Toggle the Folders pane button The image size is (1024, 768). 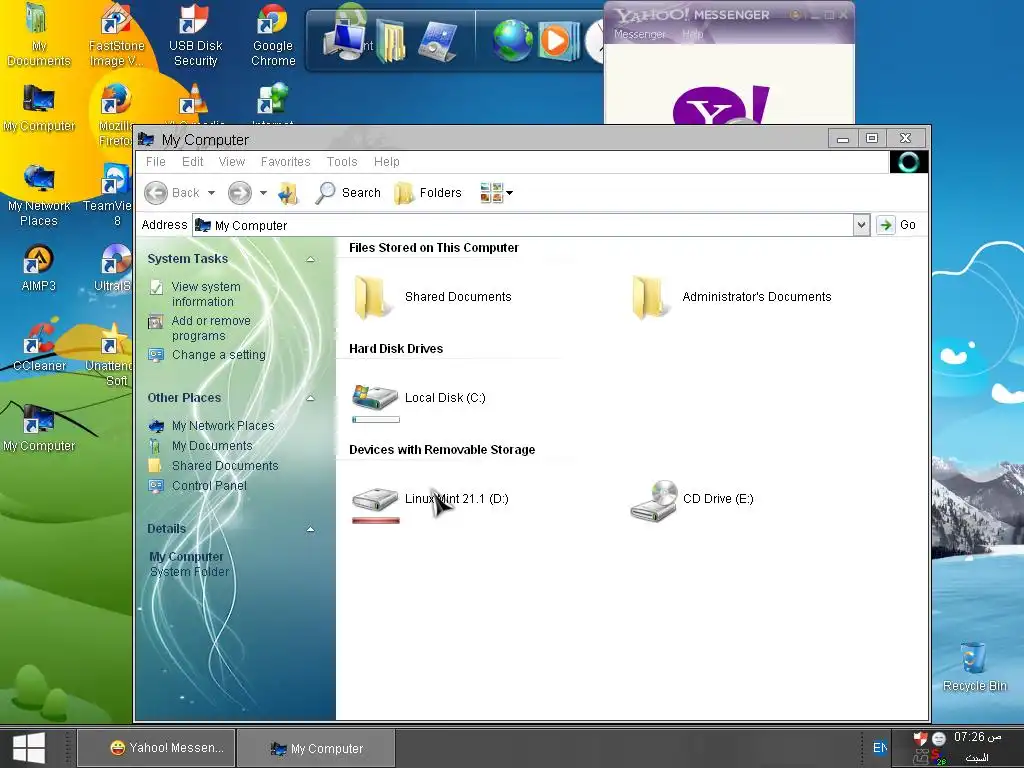(x=428, y=193)
